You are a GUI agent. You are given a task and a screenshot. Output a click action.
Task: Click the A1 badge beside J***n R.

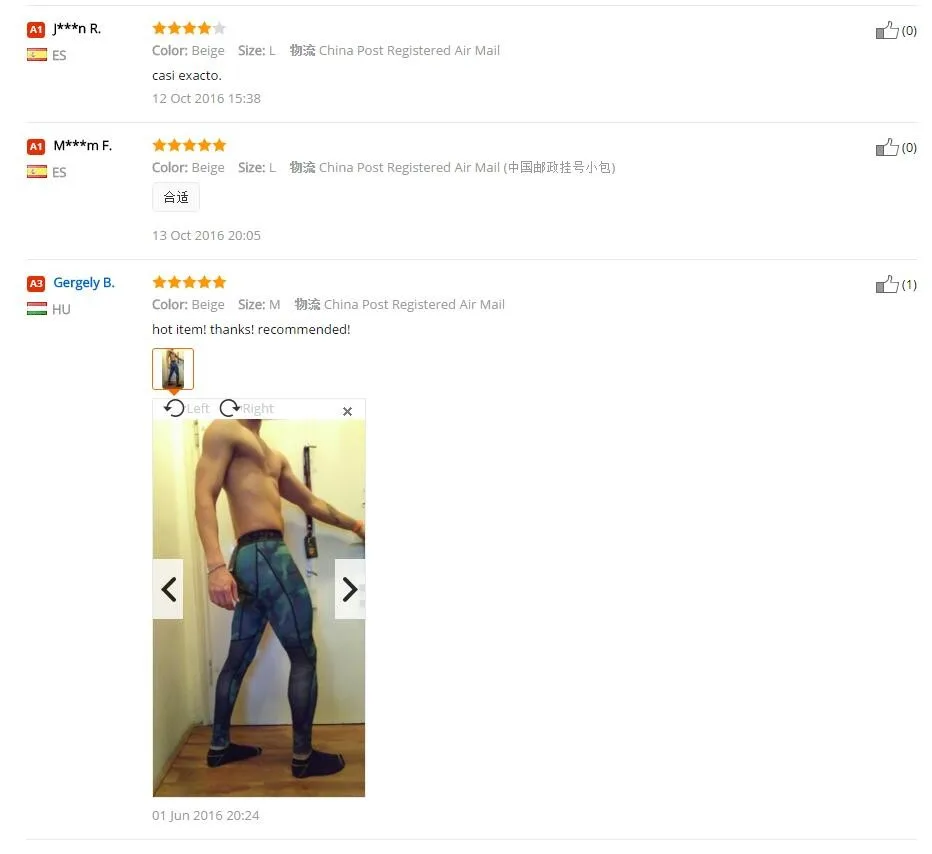36,29
